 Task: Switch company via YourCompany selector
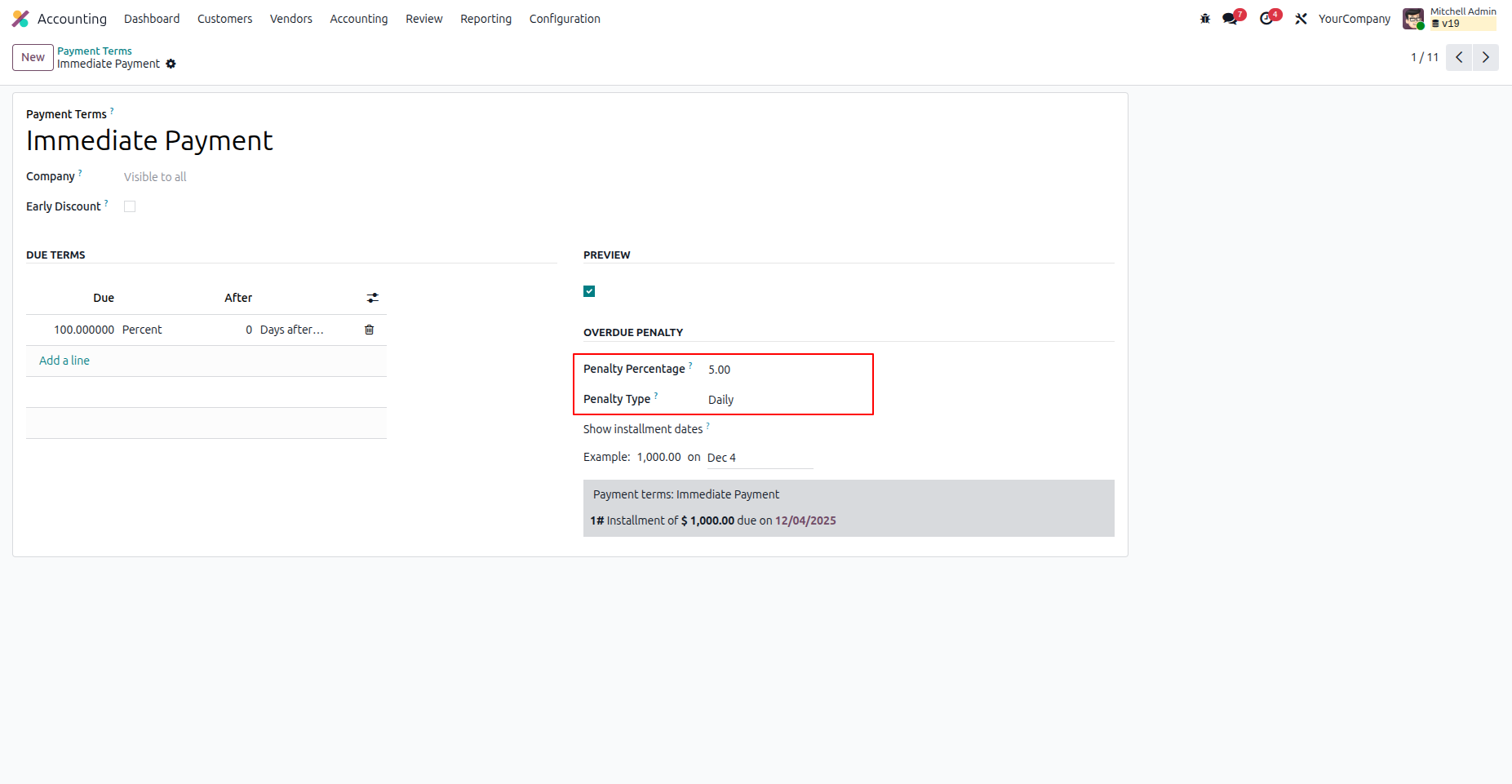1354,19
